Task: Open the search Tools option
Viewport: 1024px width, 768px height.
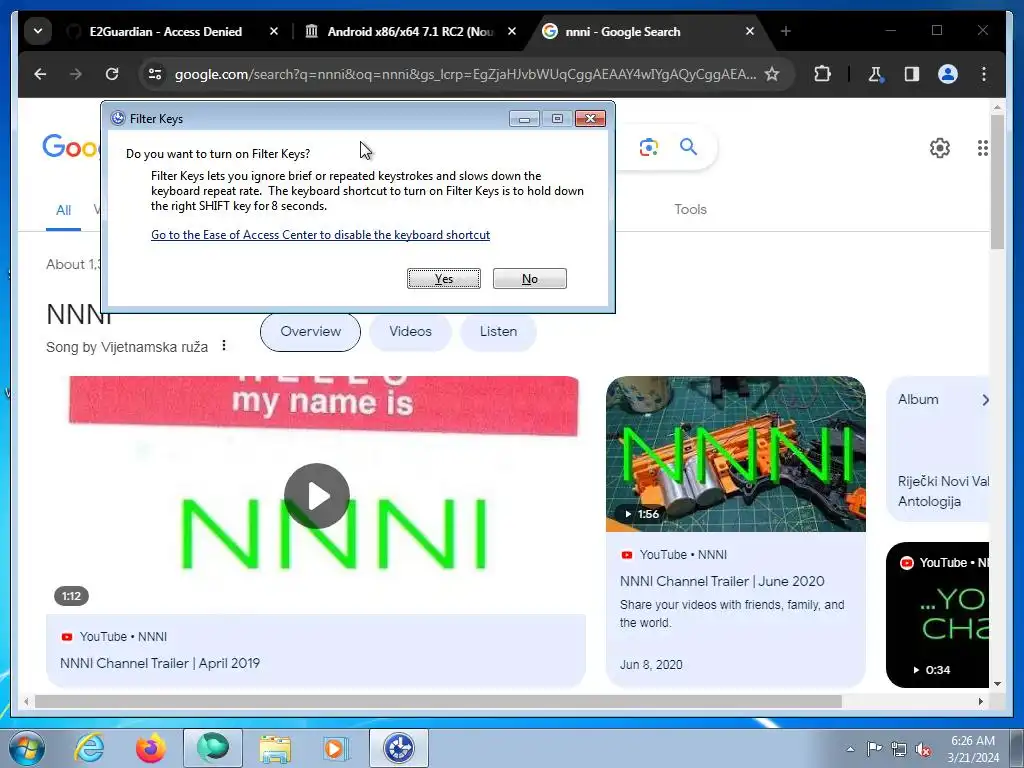Action: [x=690, y=209]
